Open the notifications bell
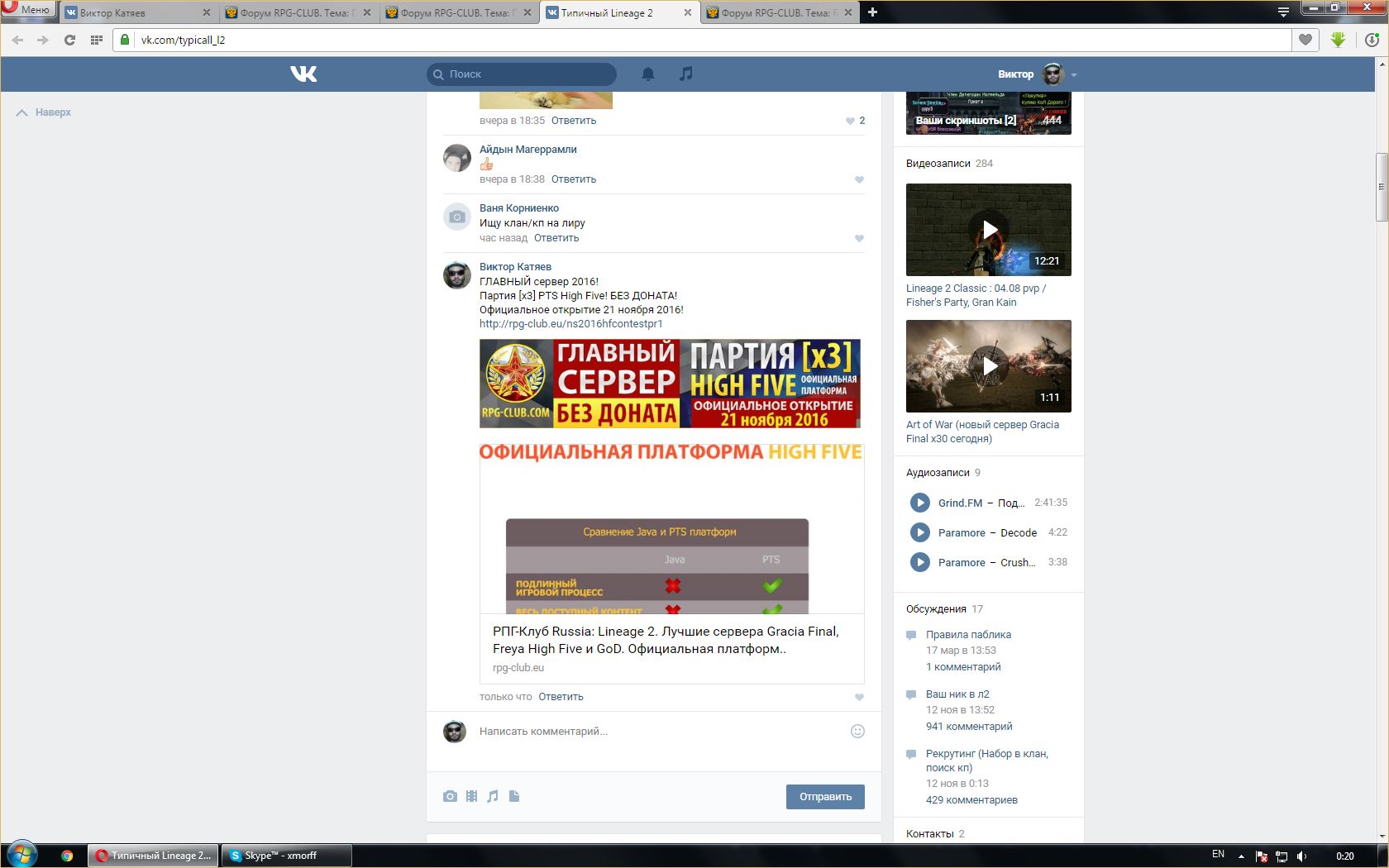 tap(648, 74)
